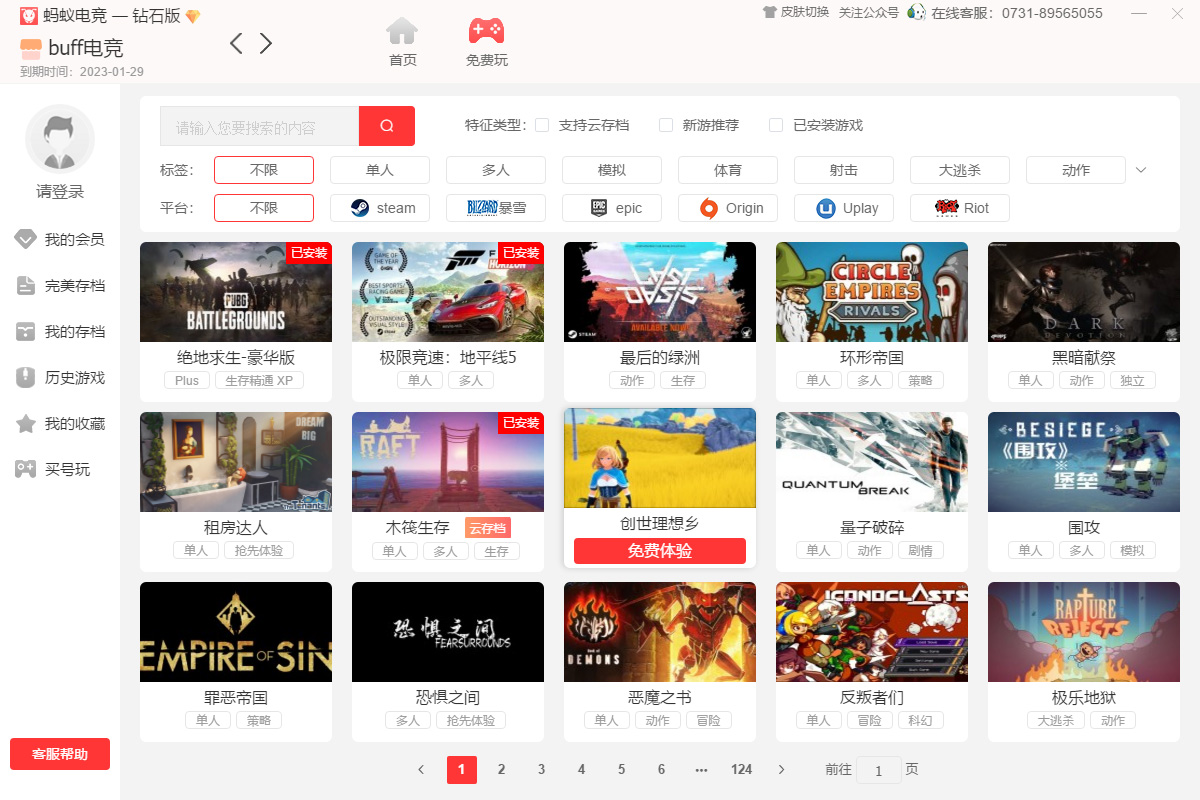Click the back navigation arrow
1200x800 pixels.
(236, 43)
